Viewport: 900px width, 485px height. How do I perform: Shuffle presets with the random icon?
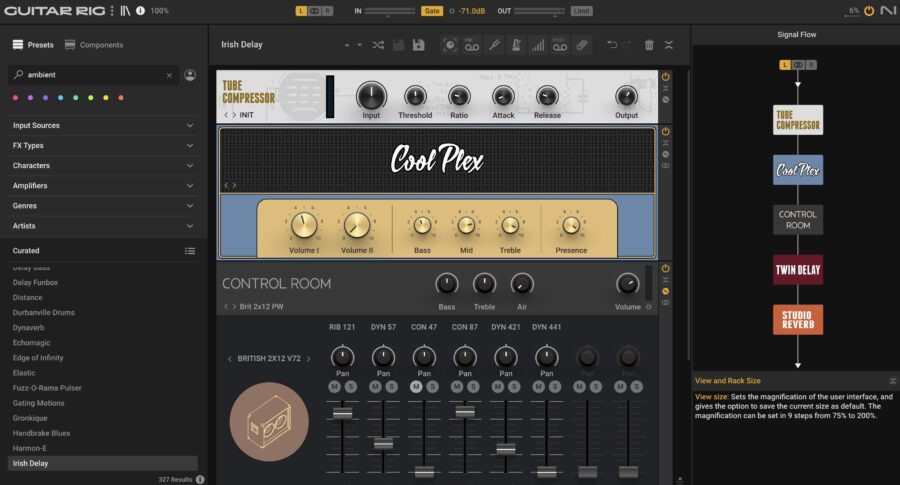click(x=378, y=45)
